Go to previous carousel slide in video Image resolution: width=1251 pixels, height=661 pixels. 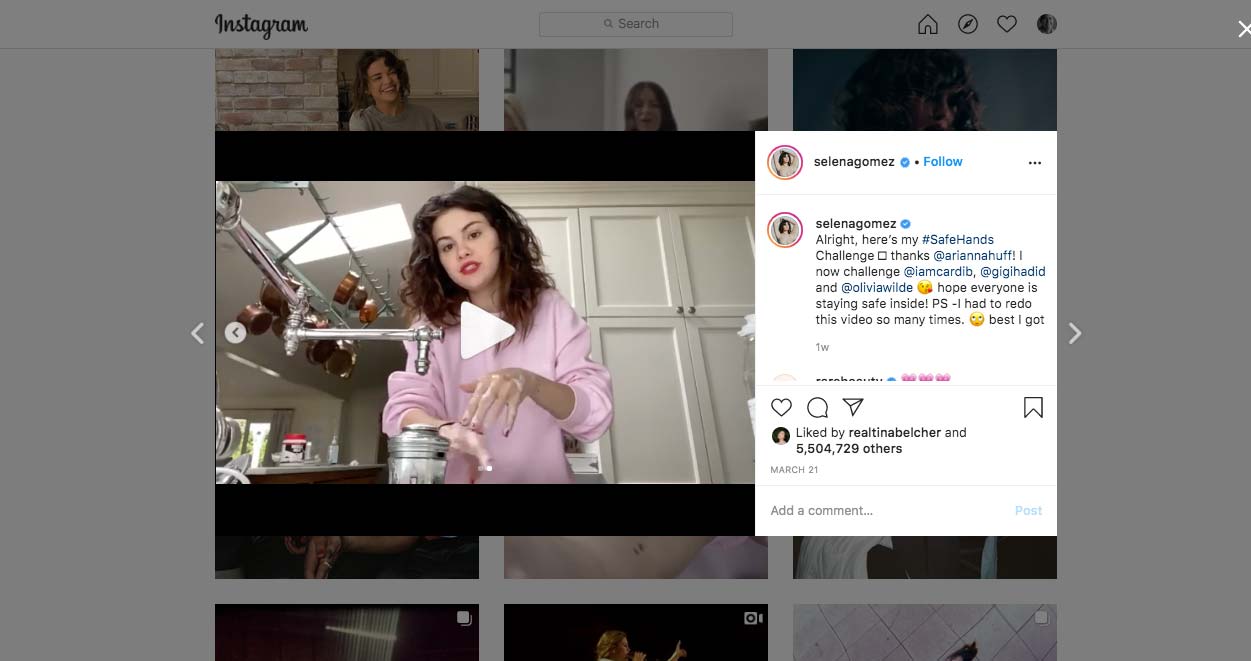coord(235,333)
